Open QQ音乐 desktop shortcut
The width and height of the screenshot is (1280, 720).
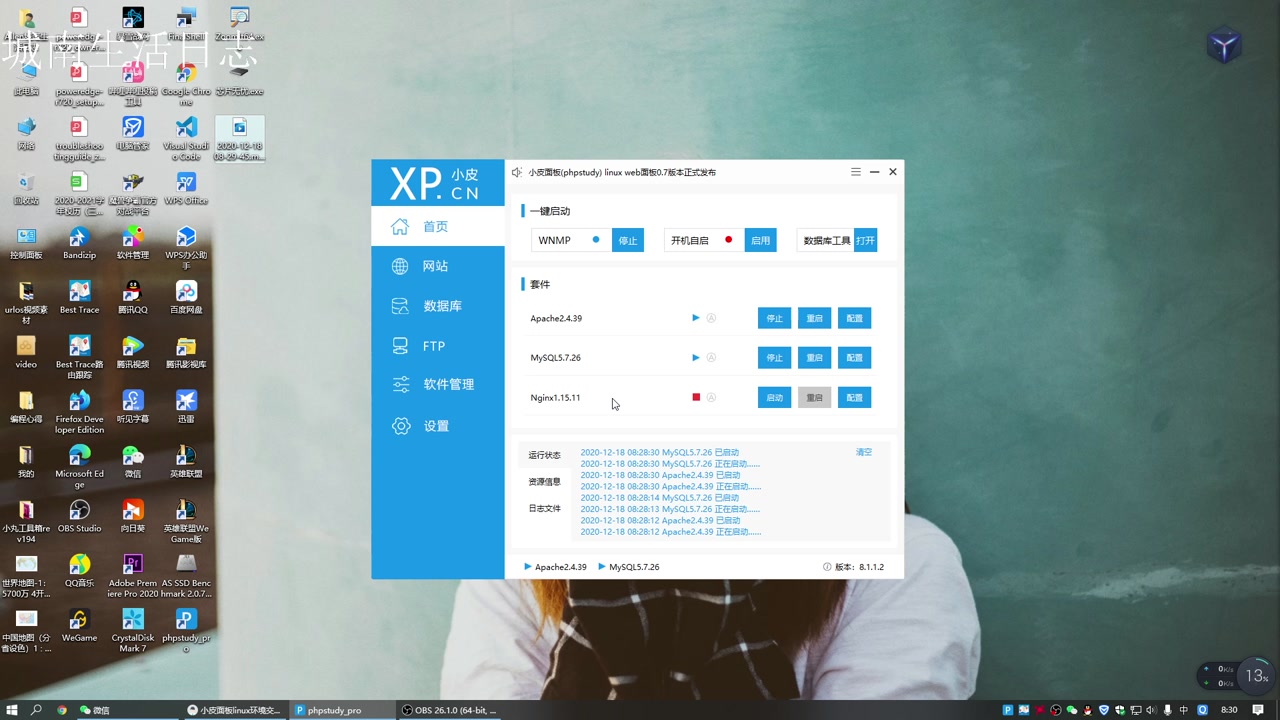click(x=79, y=570)
